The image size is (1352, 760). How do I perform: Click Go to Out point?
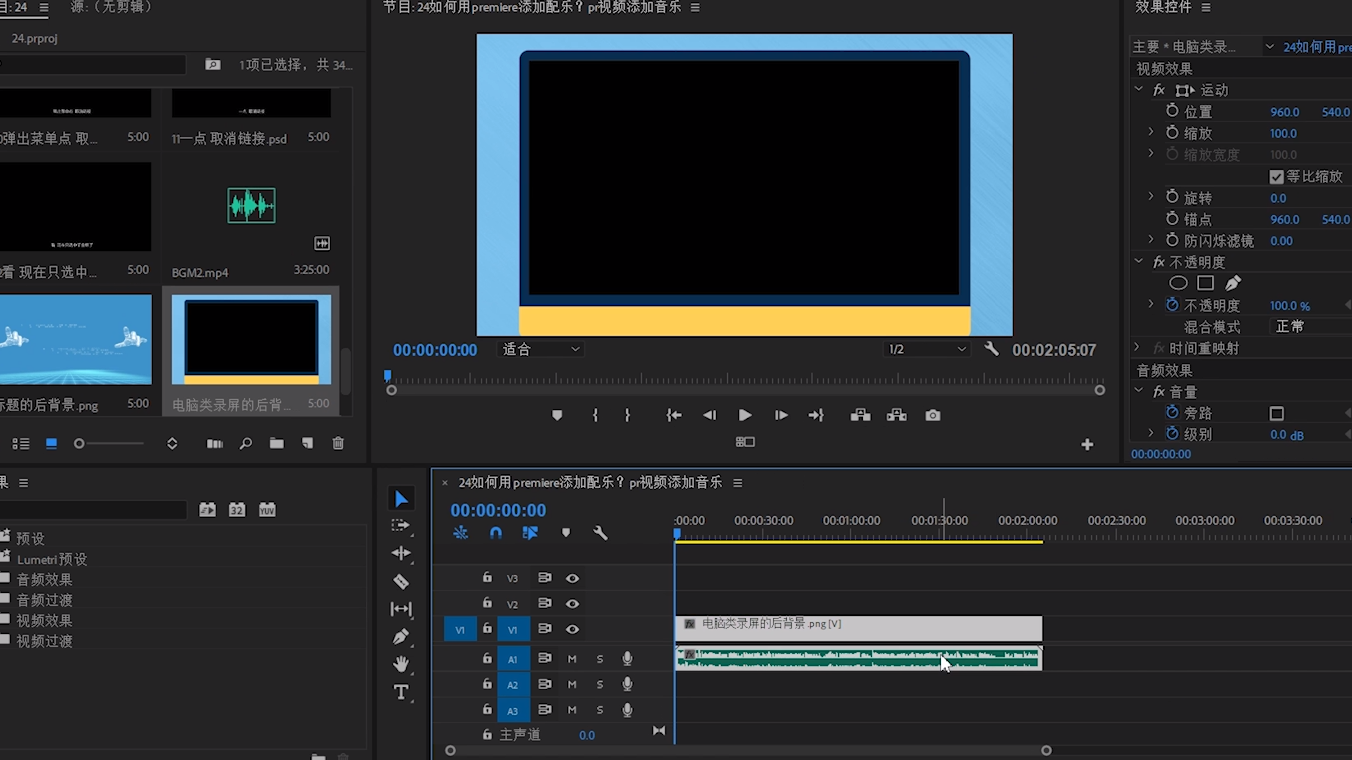816,415
